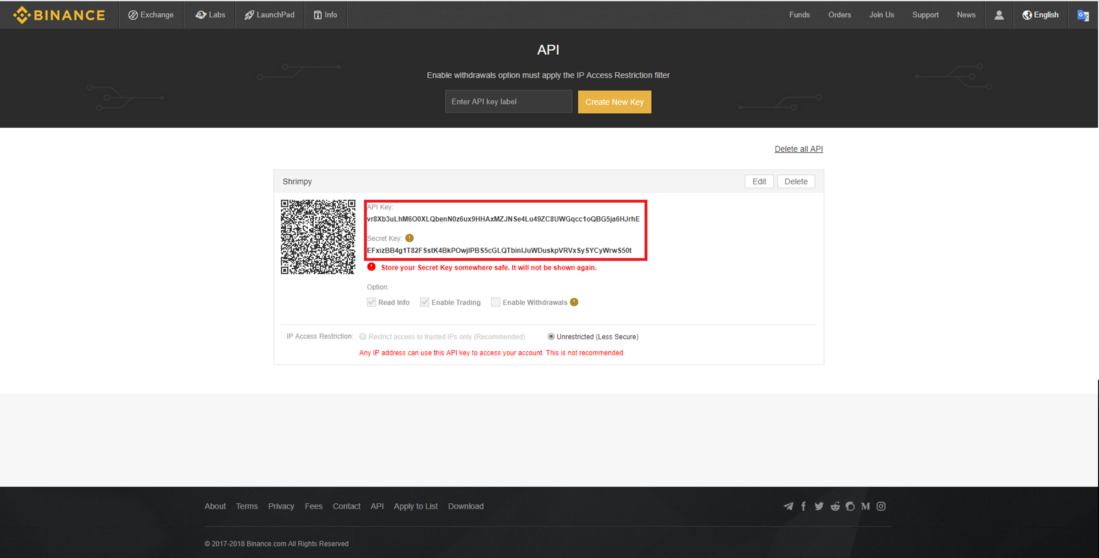Edit the Shrimpy API key
This screenshot has height=558, width=1099.
click(759, 182)
